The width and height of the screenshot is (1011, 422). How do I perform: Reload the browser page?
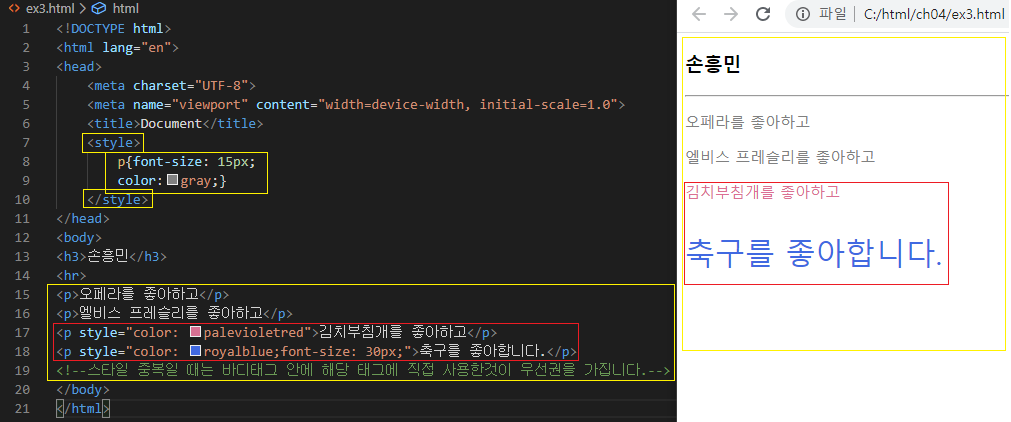tap(763, 14)
